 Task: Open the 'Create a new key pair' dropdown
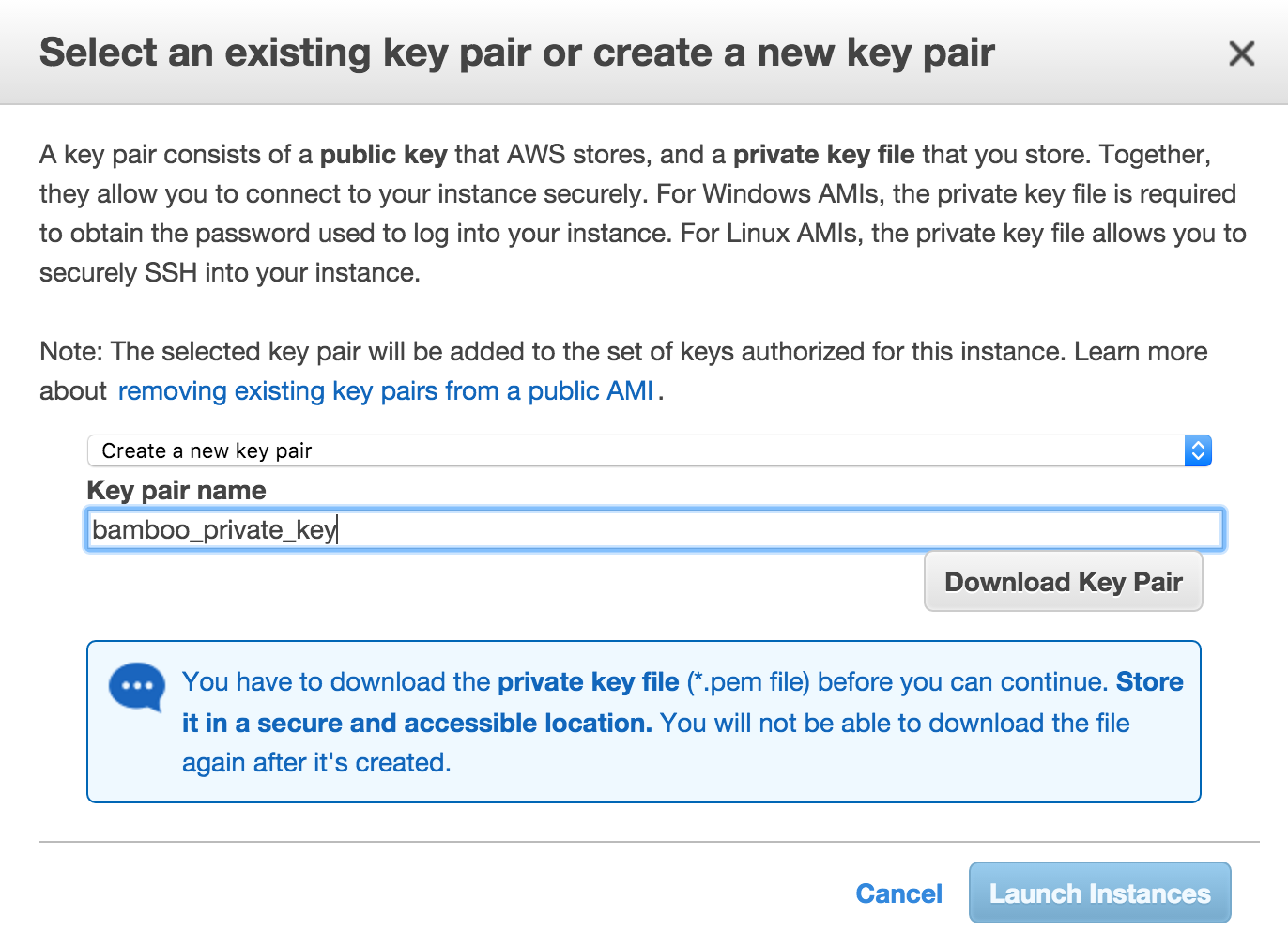650,450
